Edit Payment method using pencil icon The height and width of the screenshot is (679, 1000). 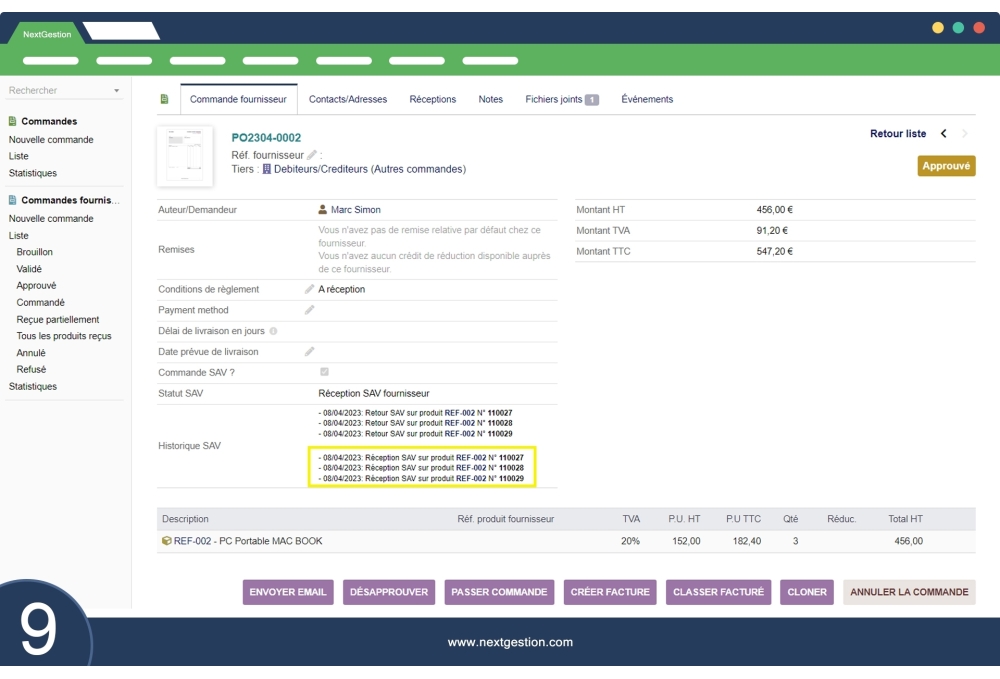(x=309, y=310)
